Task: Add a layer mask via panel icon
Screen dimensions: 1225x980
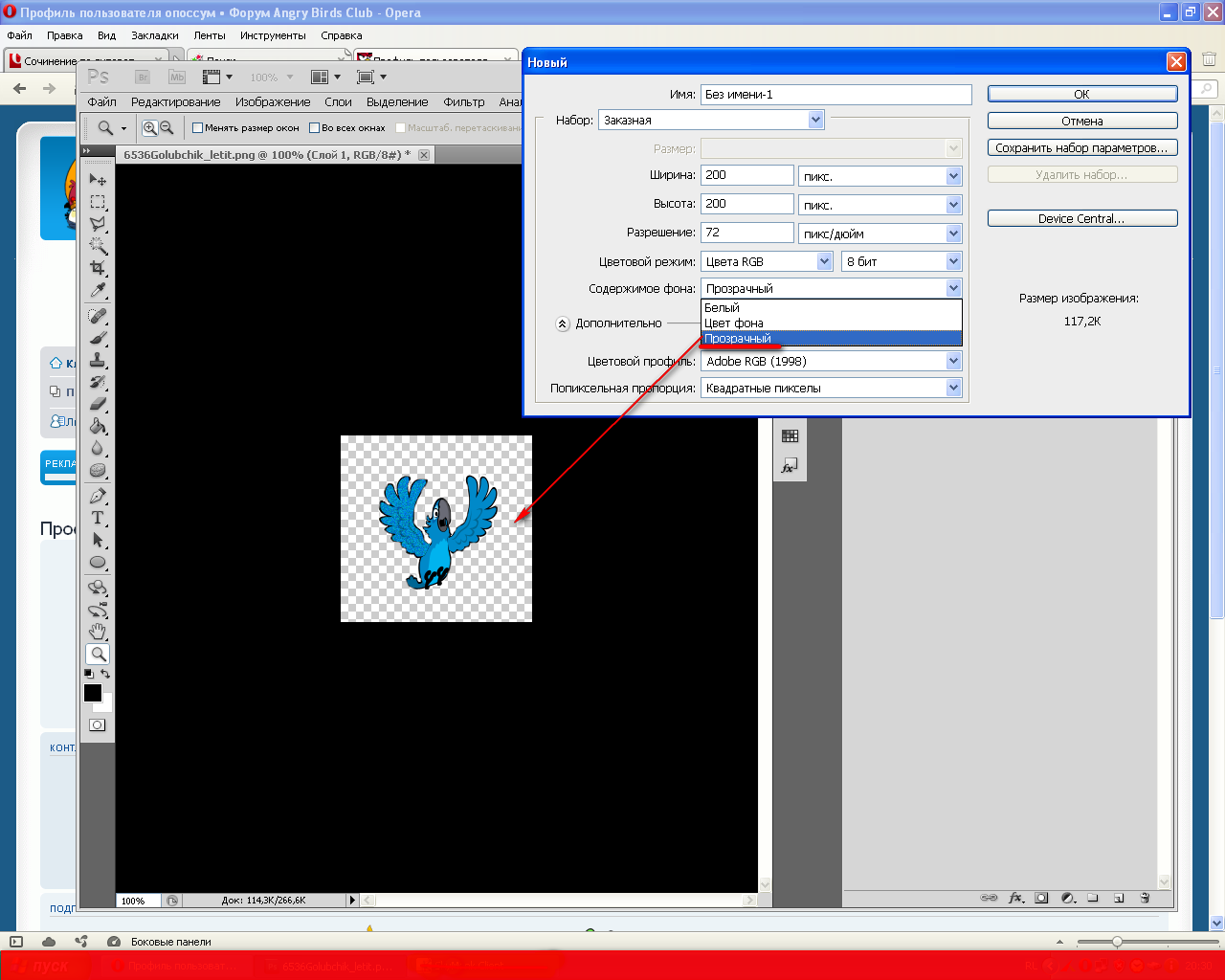Action: click(1041, 898)
